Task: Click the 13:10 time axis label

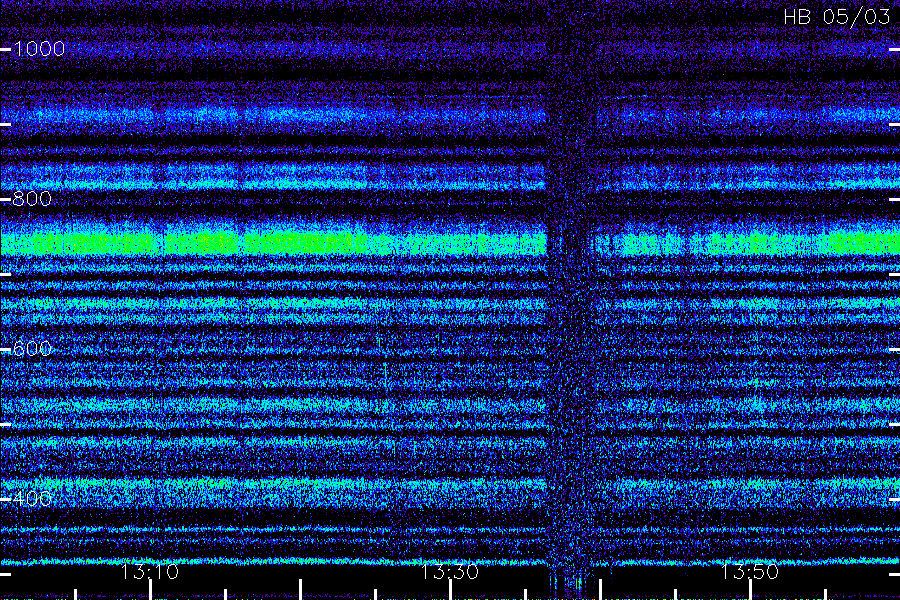Action: [x=150, y=572]
